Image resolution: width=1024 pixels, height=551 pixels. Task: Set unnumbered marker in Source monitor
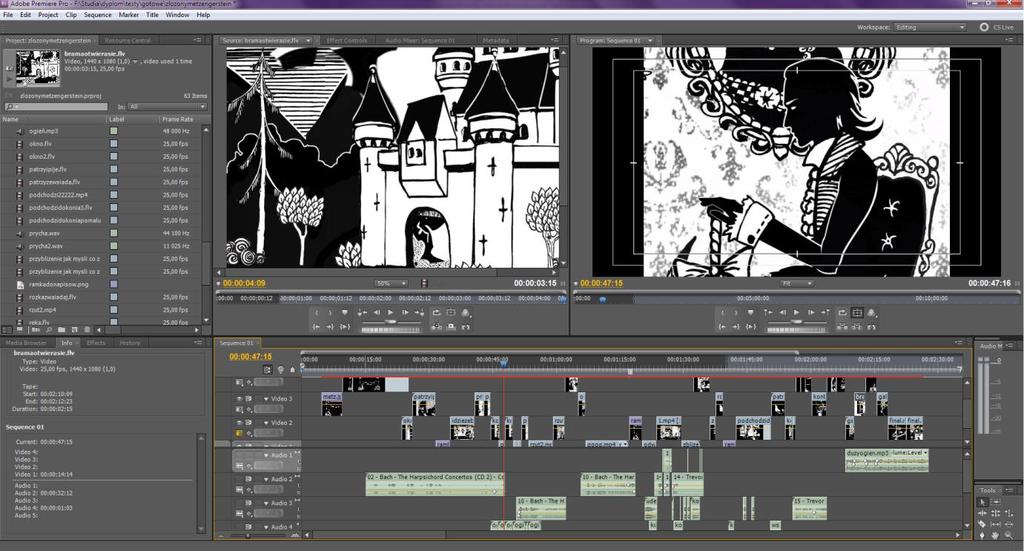345,313
